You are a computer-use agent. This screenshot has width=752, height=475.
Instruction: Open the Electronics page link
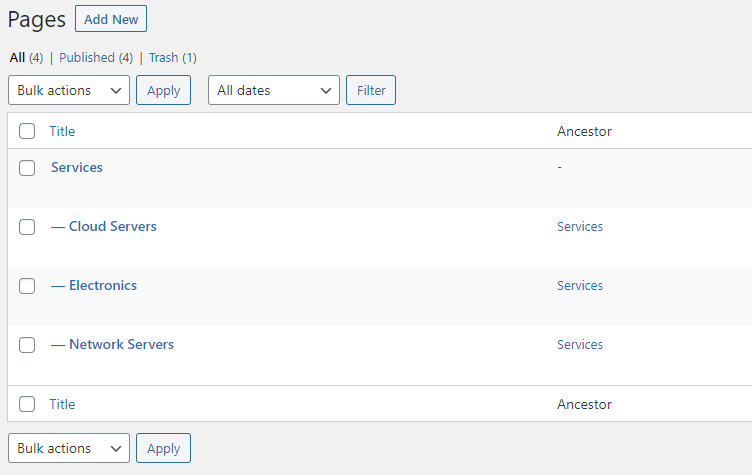tap(103, 285)
